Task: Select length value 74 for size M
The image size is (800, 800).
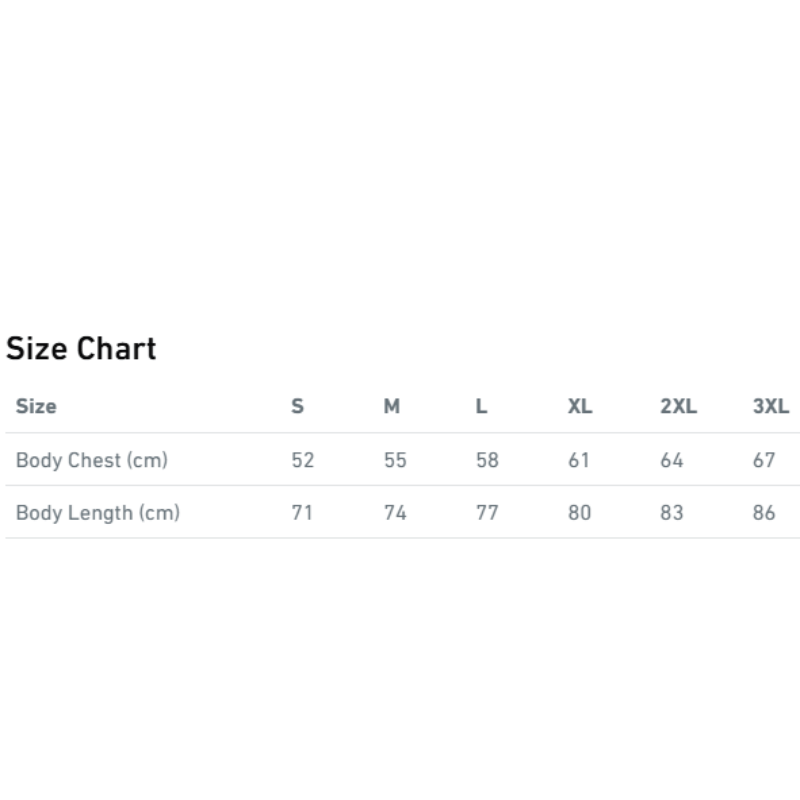Action: (x=395, y=513)
